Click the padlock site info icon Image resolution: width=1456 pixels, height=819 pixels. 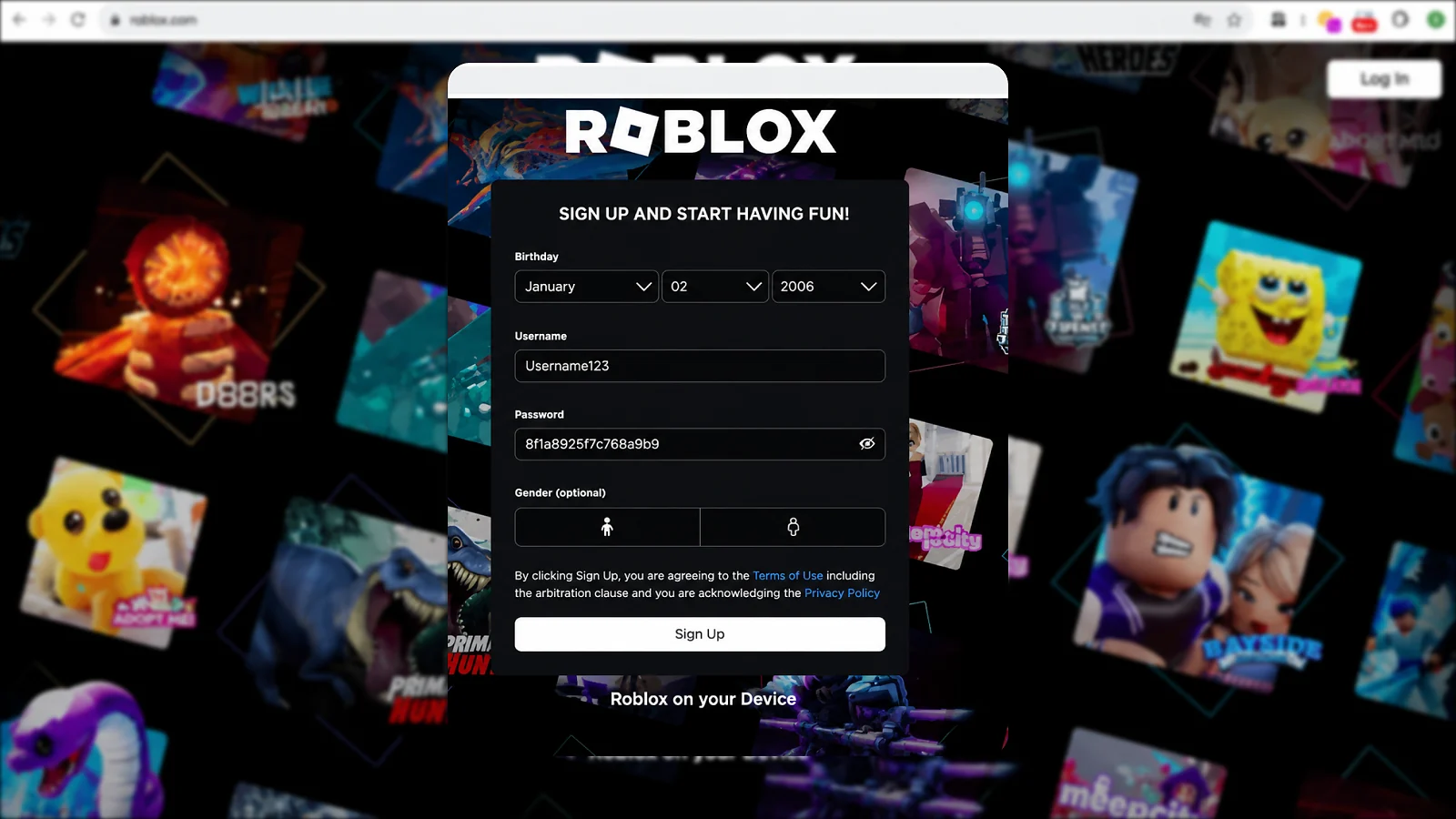tap(115, 19)
